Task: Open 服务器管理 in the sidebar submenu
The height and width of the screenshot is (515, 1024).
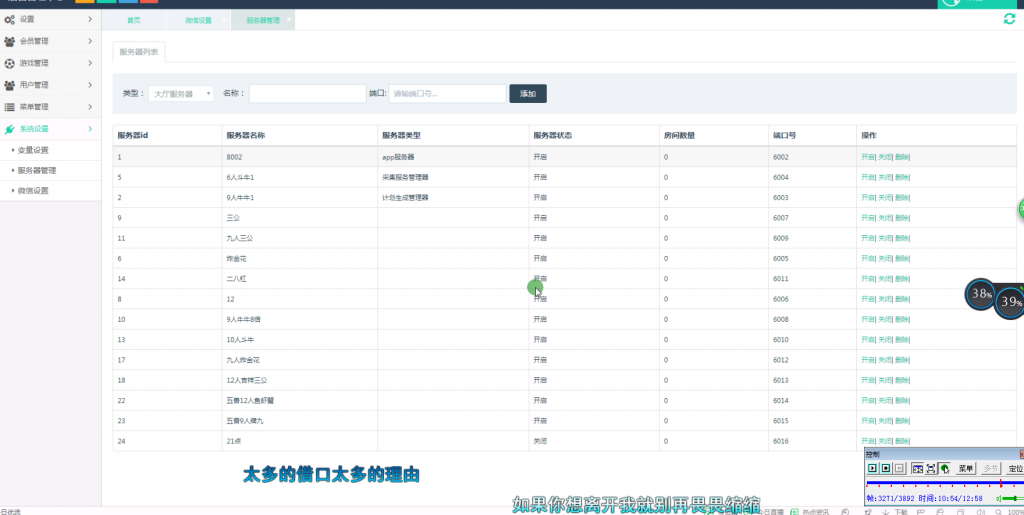Action: pos(37,170)
